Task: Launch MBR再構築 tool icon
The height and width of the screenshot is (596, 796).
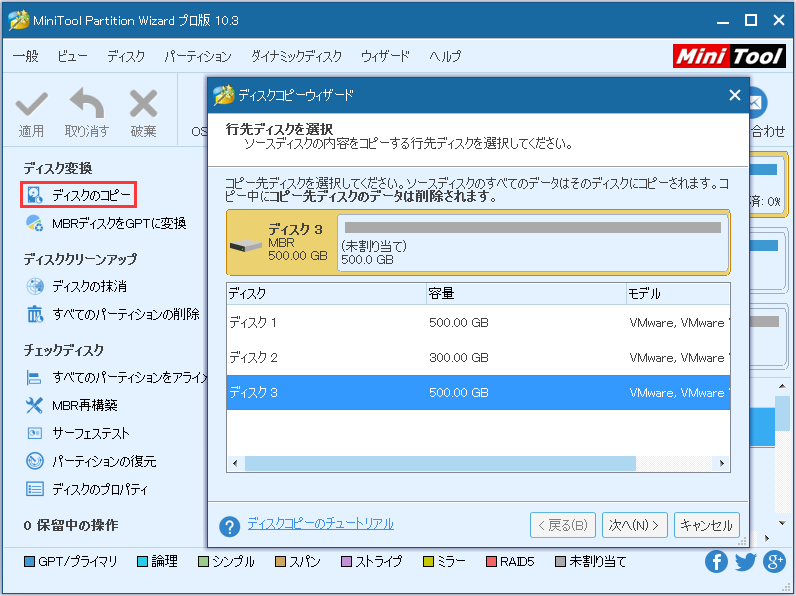Action: pos(34,405)
